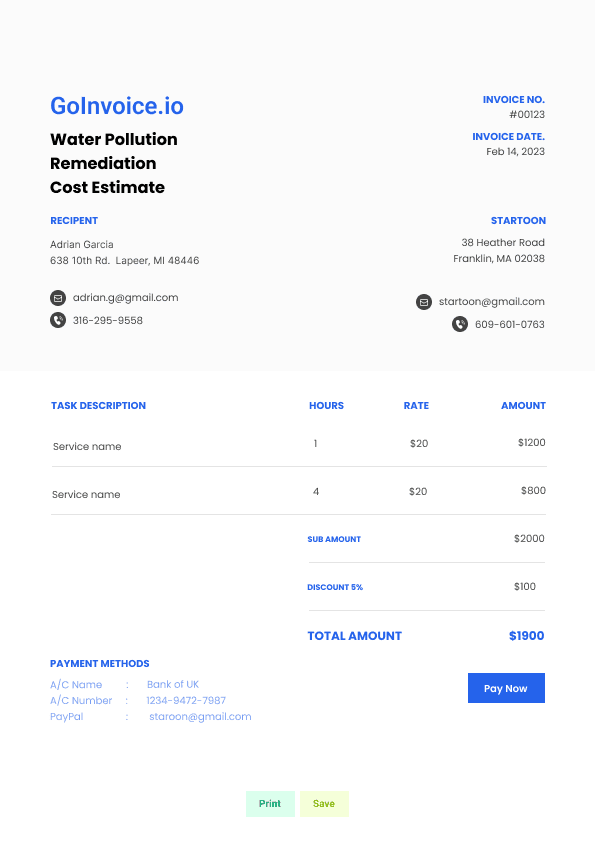The height and width of the screenshot is (842, 595).
Task: Click the invoice date Feb 14, 2023
Action: point(515,151)
